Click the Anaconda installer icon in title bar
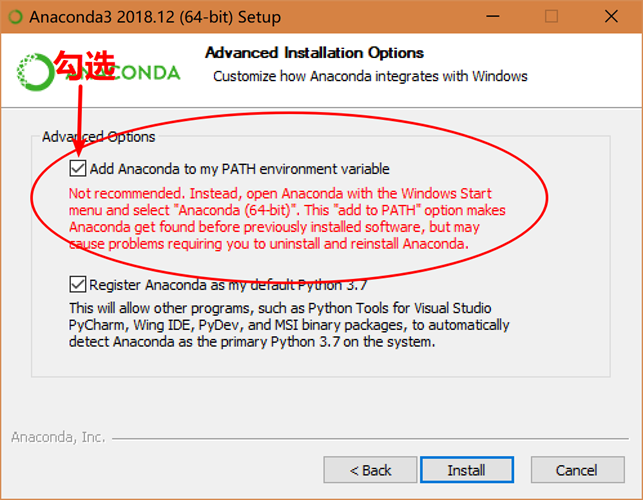Screen dimensions: 643x500 coord(16,17)
